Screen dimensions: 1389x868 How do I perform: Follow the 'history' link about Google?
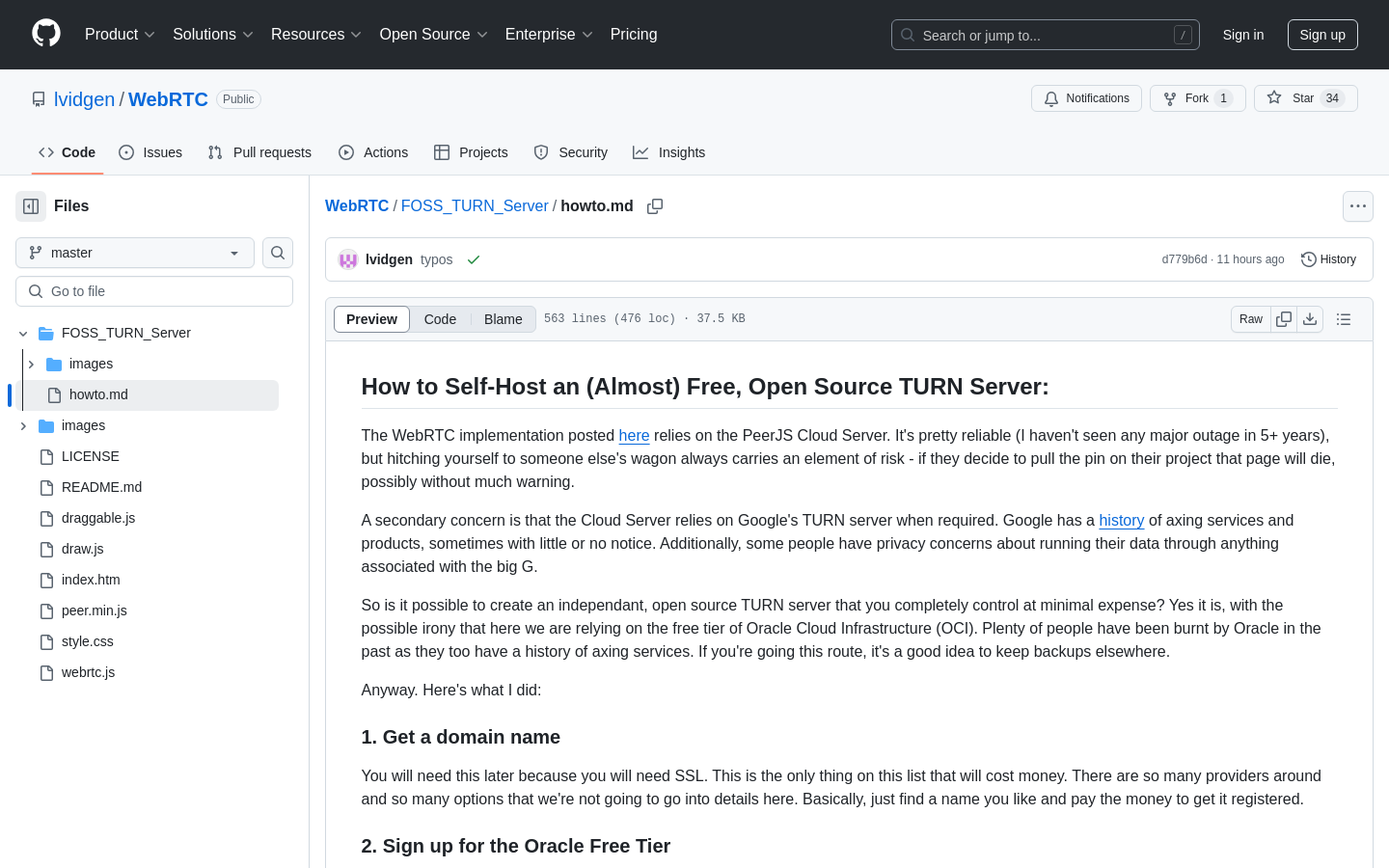click(1121, 521)
